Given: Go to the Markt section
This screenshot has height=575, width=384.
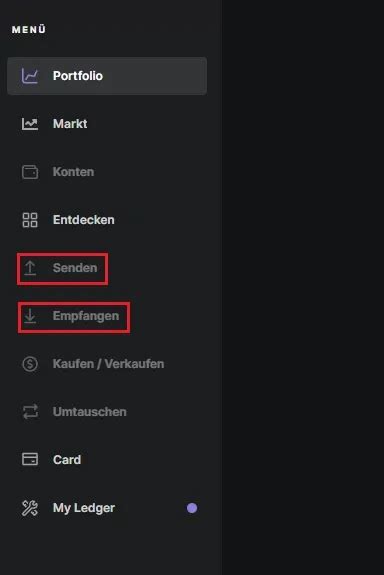Looking at the screenshot, I should [x=70, y=124].
